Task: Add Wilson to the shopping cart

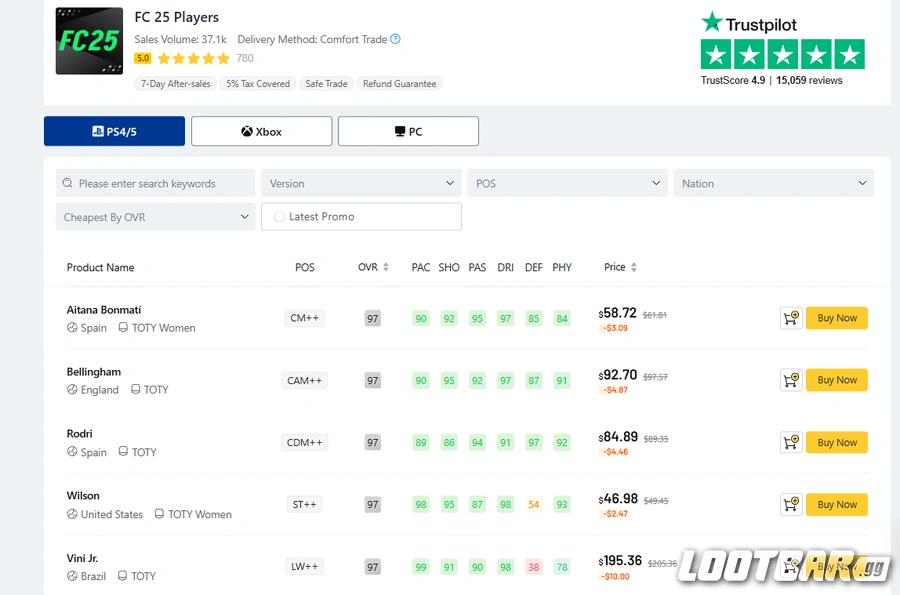Action: pyautogui.click(x=791, y=504)
